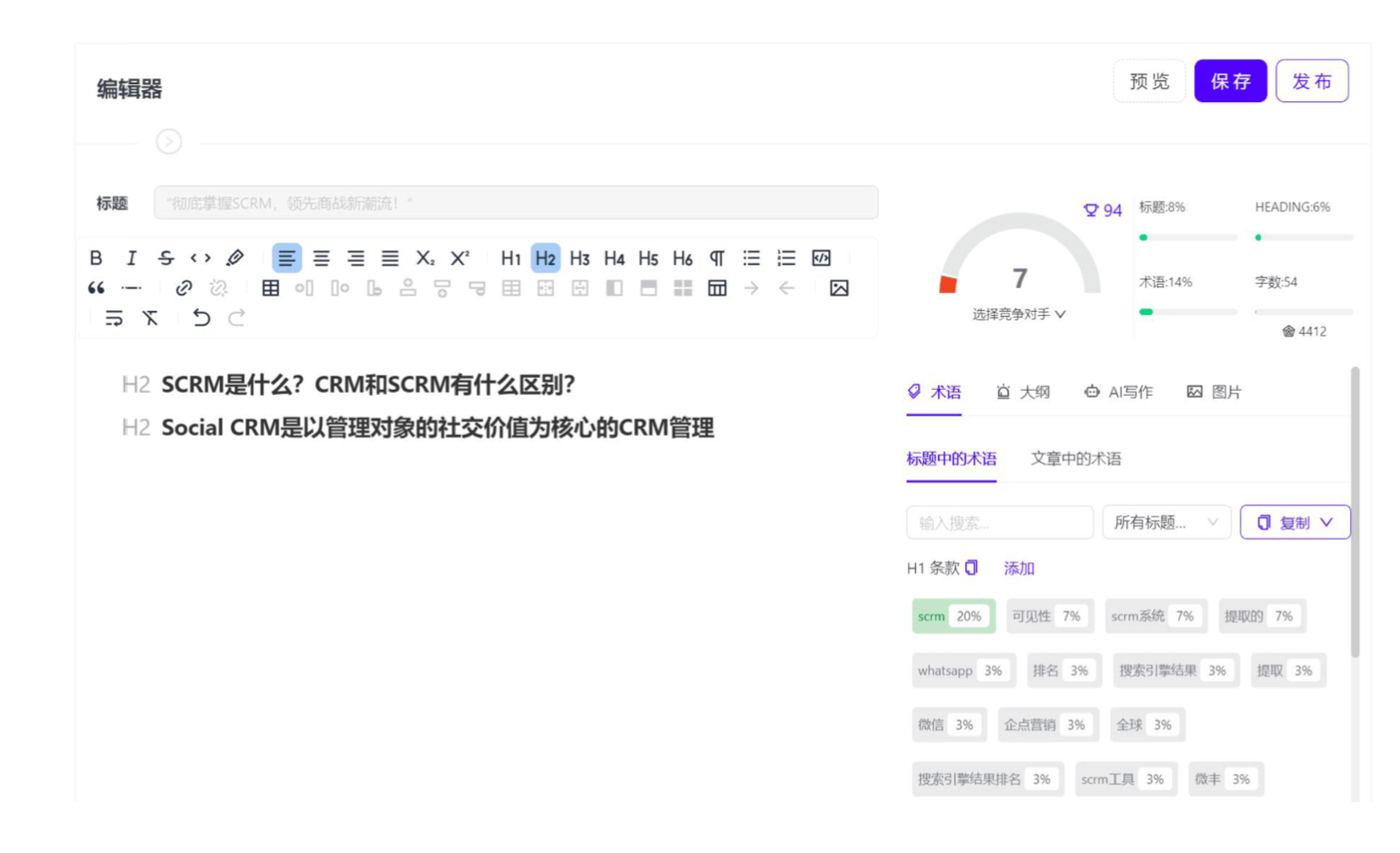Image resolution: width=1400 pixels, height=853 pixels.
Task: Switch to the 术语 tab
Action: coord(934,392)
